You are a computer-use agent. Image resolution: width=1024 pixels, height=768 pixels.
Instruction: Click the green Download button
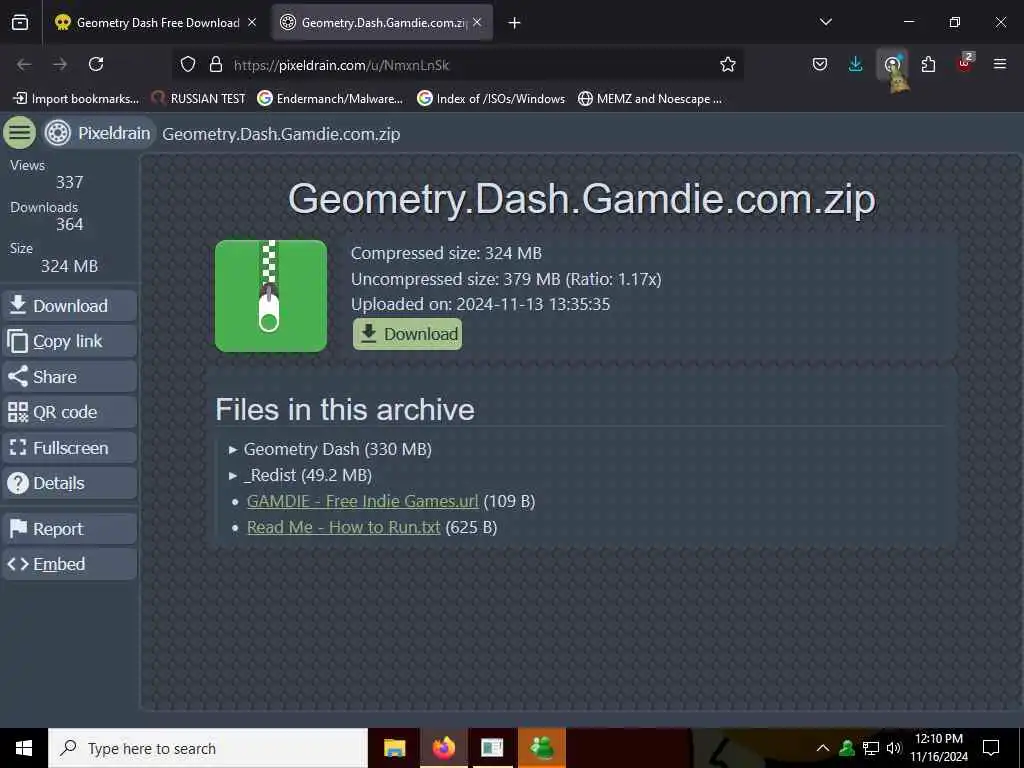pos(408,334)
